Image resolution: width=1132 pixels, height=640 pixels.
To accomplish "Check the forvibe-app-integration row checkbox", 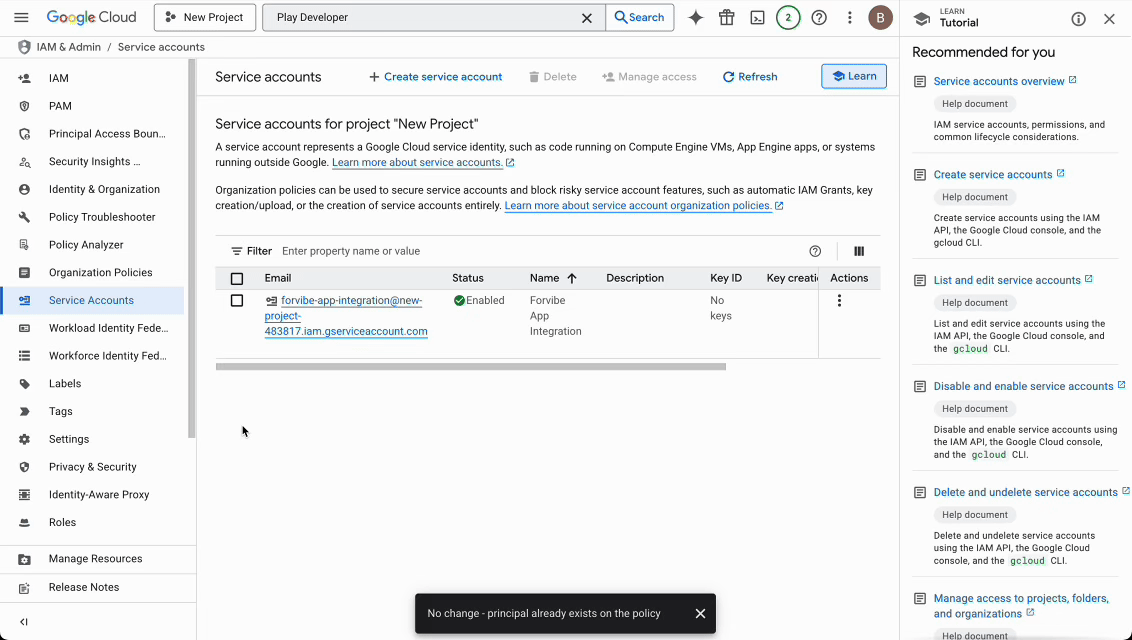I will point(237,300).
